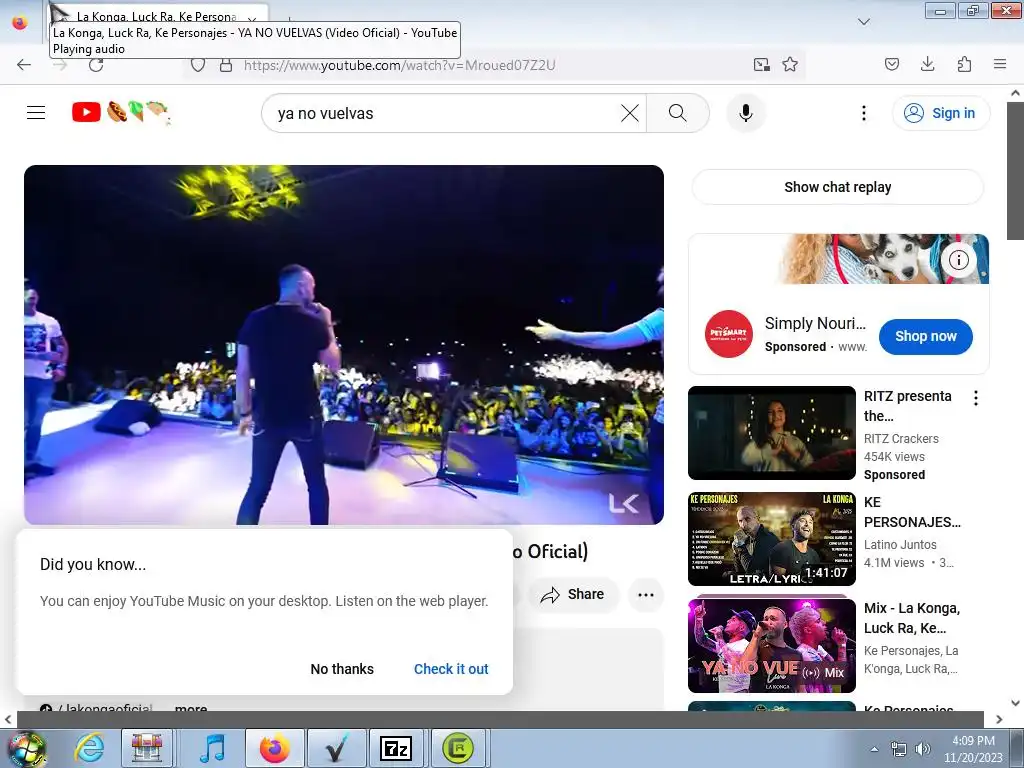Open YouTube settings three-dot menu
Image resolution: width=1024 pixels, height=768 pixels.
pos(863,113)
